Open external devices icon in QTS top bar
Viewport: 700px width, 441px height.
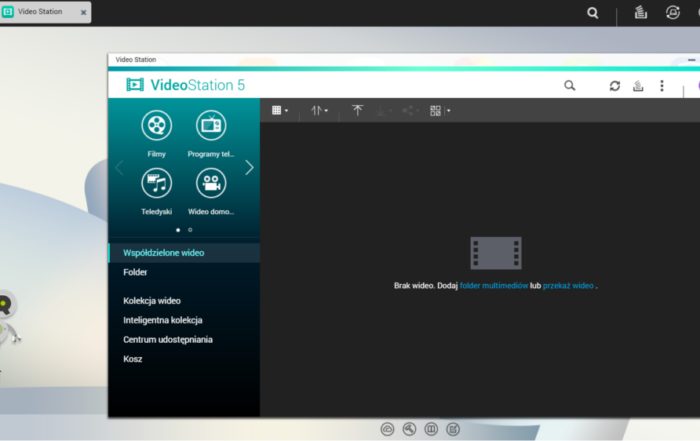coord(673,12)
